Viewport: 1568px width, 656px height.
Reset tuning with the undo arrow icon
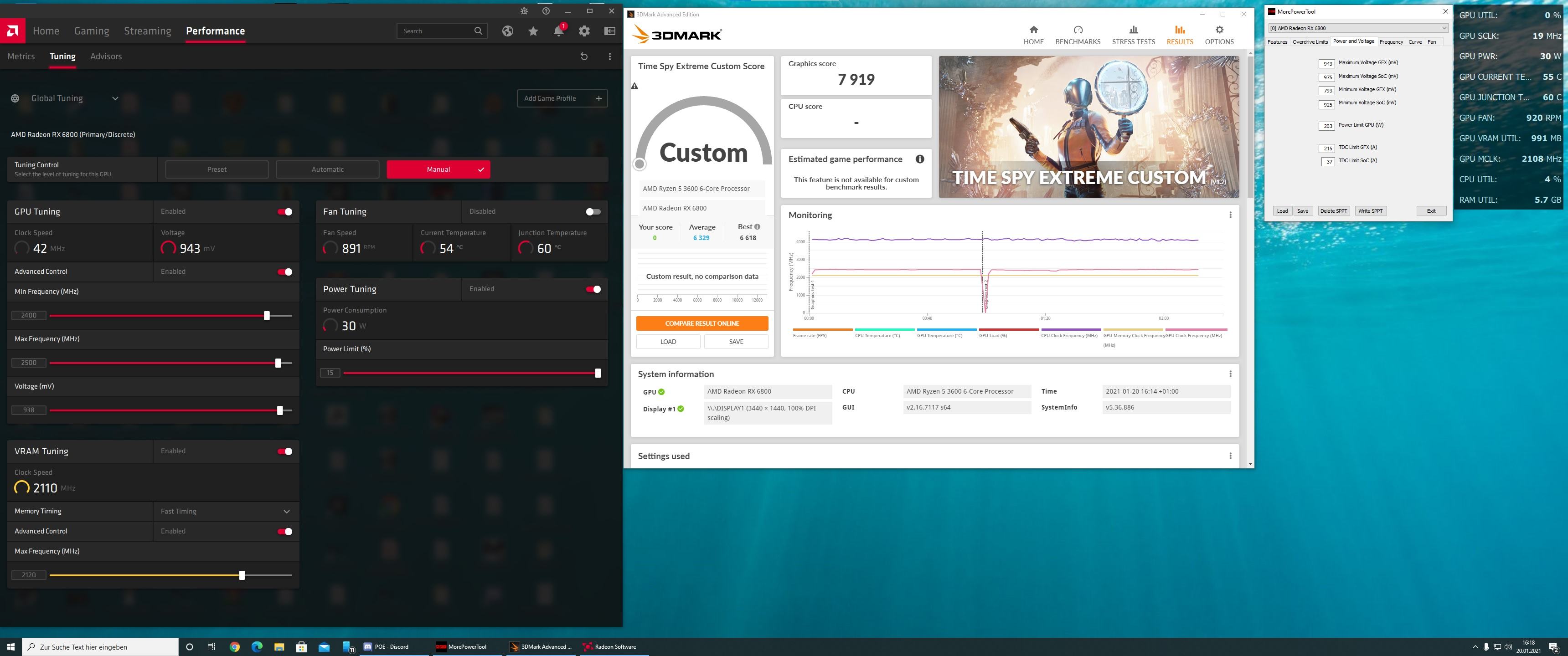click(x=584, y=56)
